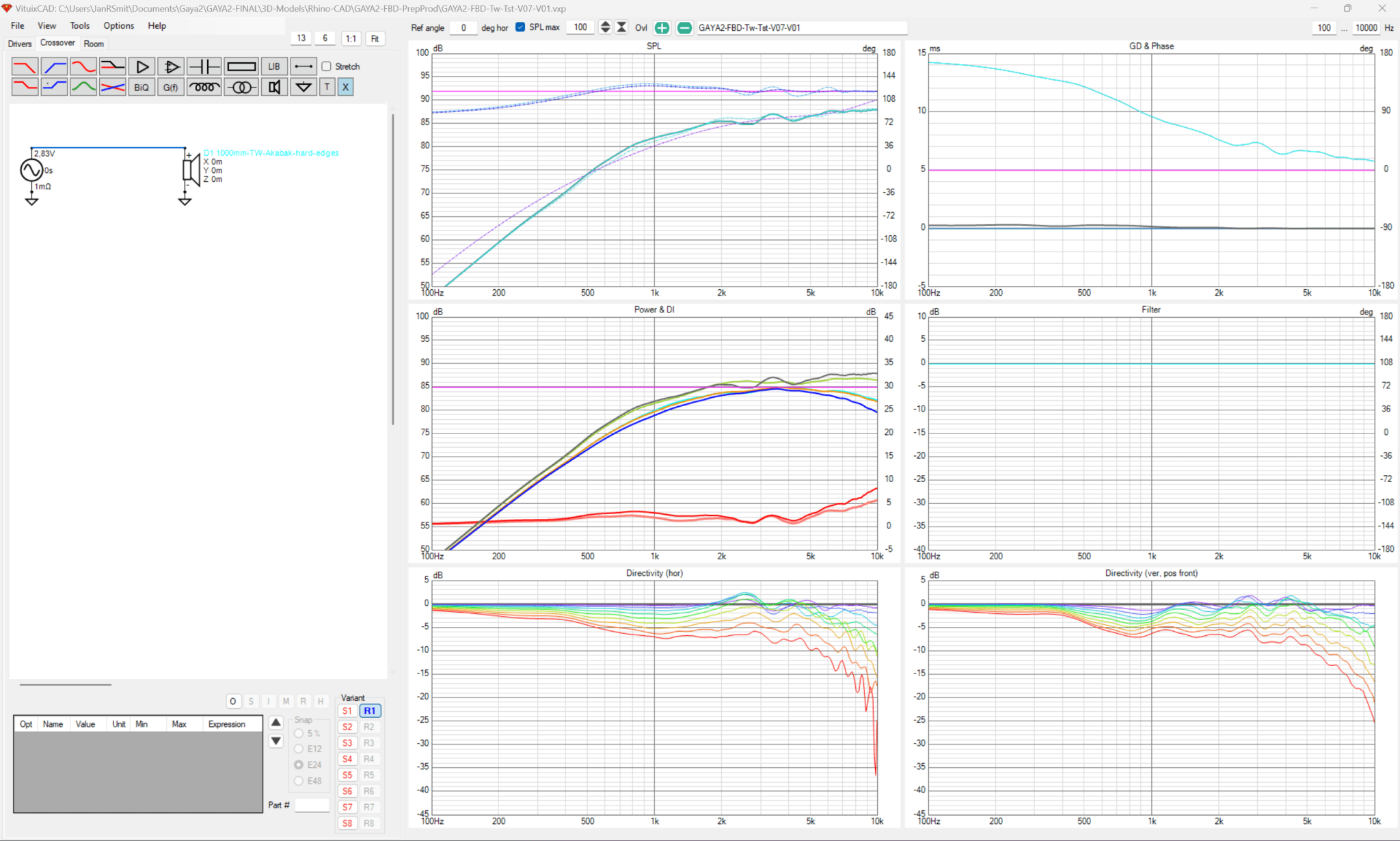The width and height of the screenshot is (1400, 841).
Task: Click the highlighted X toolbar button
Action: 346,87
